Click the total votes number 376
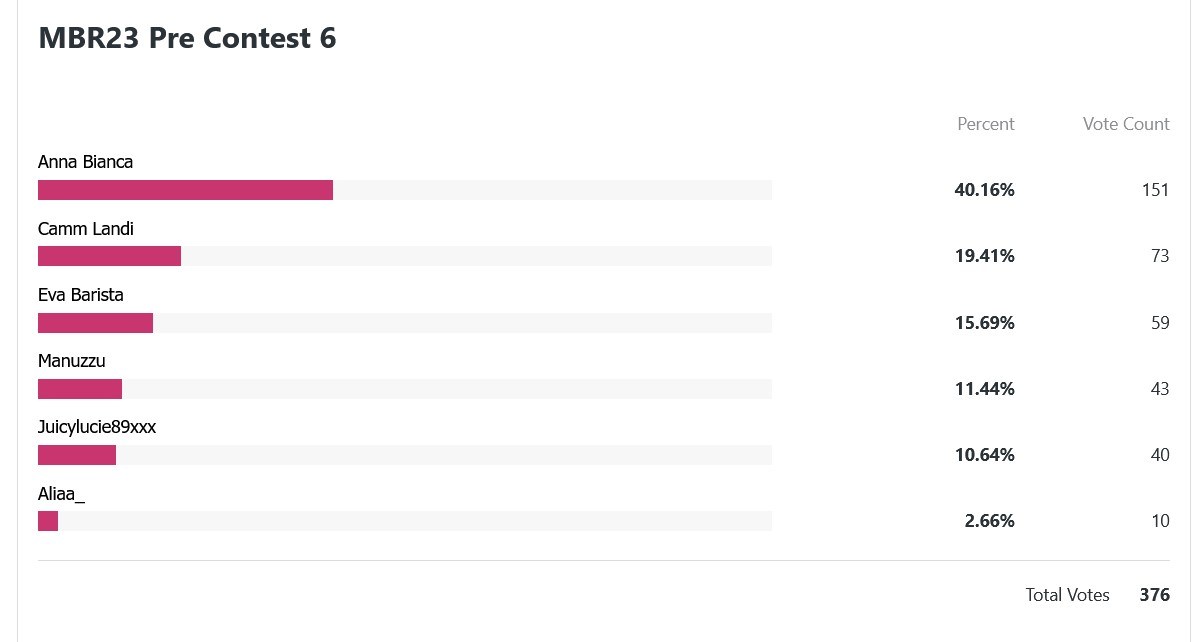The height and width of the screenshot is (642, 1195). tap(1155, 595)
